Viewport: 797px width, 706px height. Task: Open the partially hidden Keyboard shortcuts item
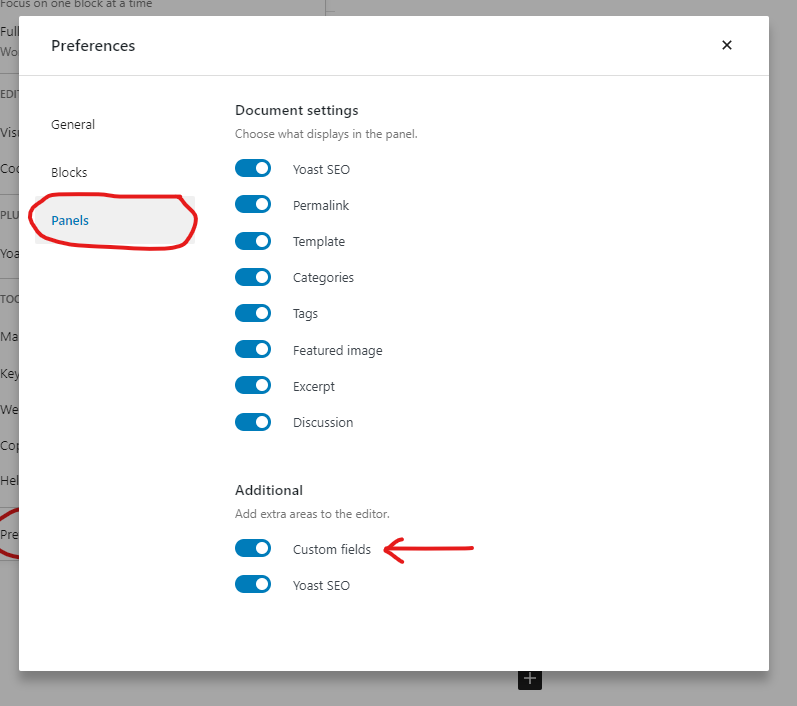tap(9, 373)
